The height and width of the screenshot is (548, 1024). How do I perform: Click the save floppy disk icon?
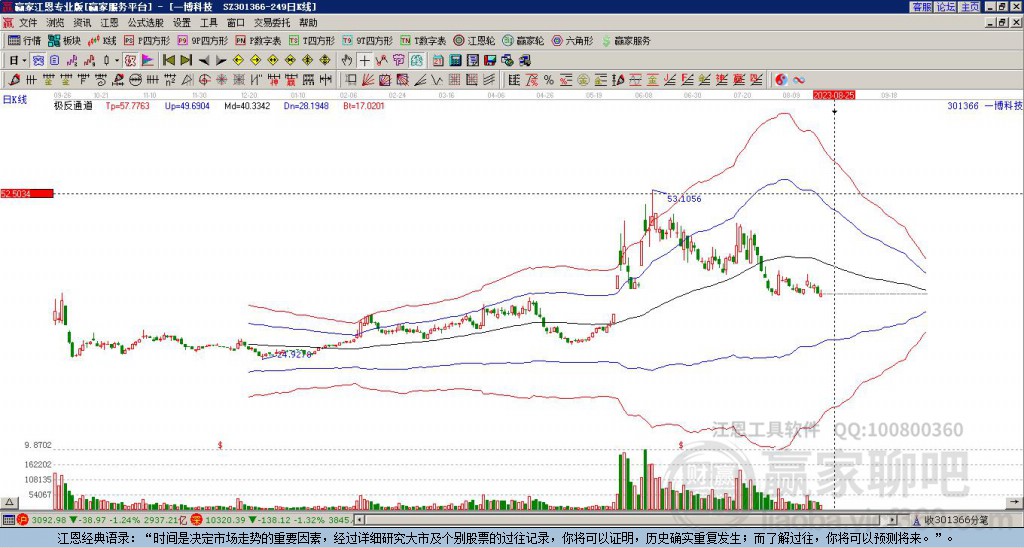coord(490,61)
